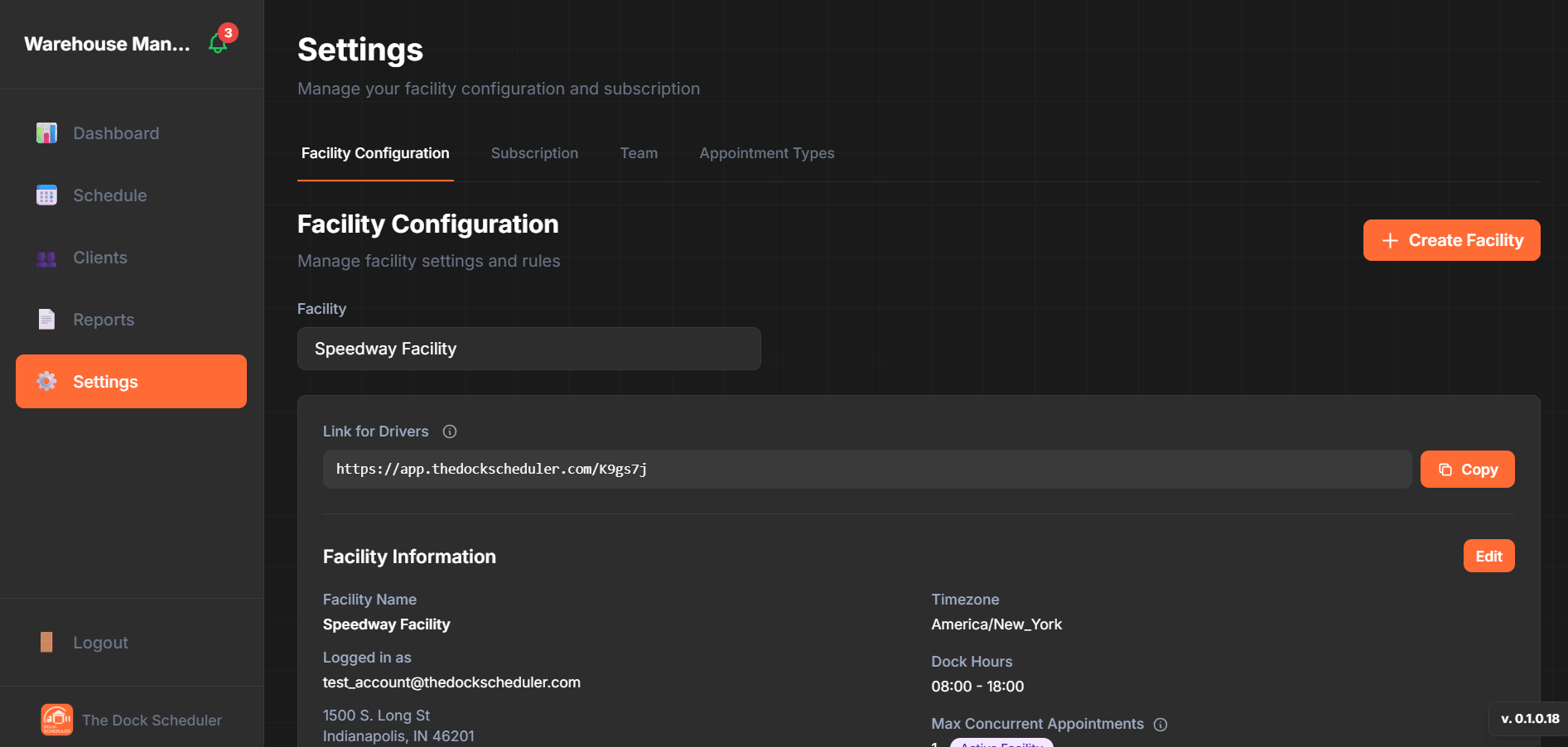Viewport: 1568px width, 747px height.
Task: Open the notifications bell
Action: (217, 43)
